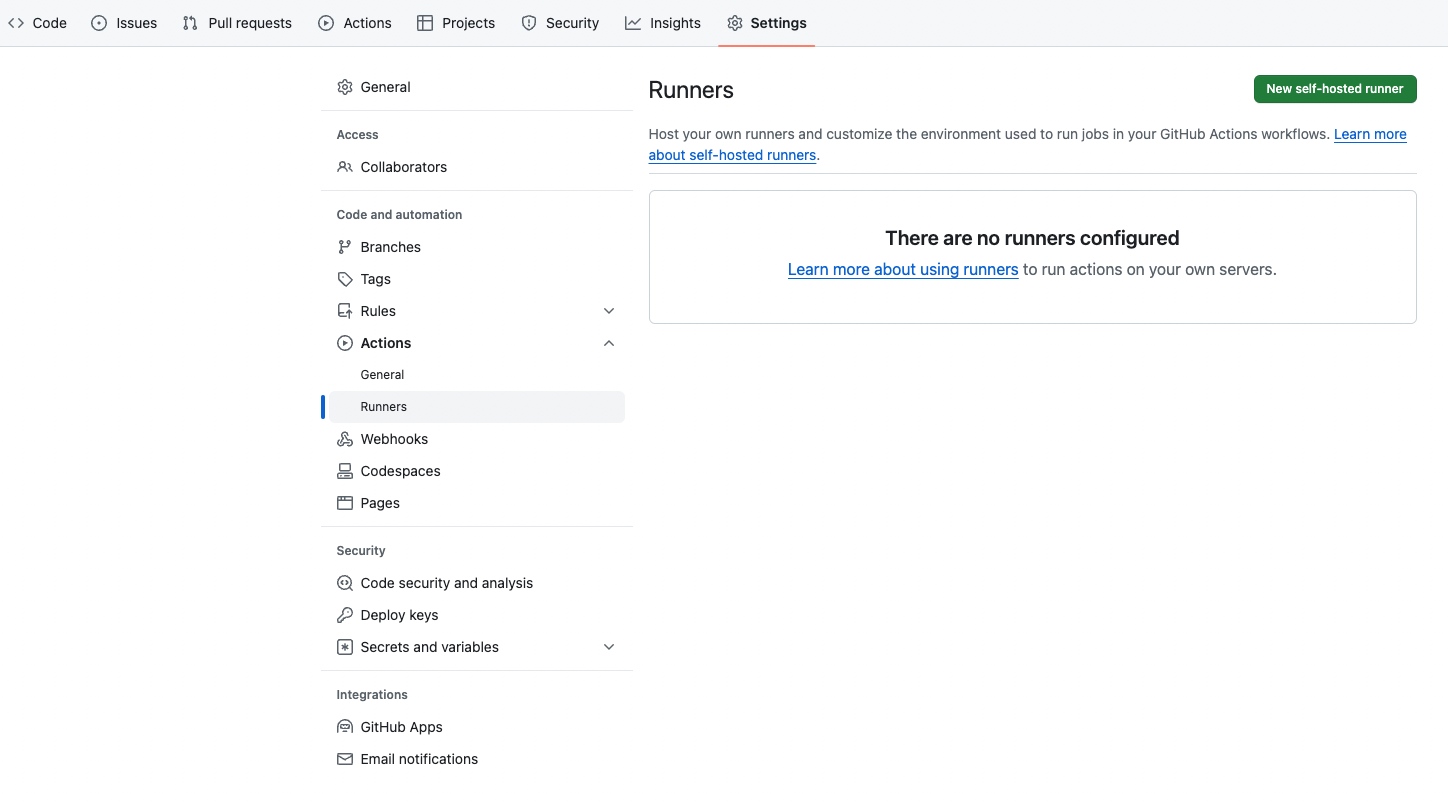Click the Rules icon in sidebar
Image resolution: width=1448 pixels, height=803 pixels.
click(x=345, y=311)
